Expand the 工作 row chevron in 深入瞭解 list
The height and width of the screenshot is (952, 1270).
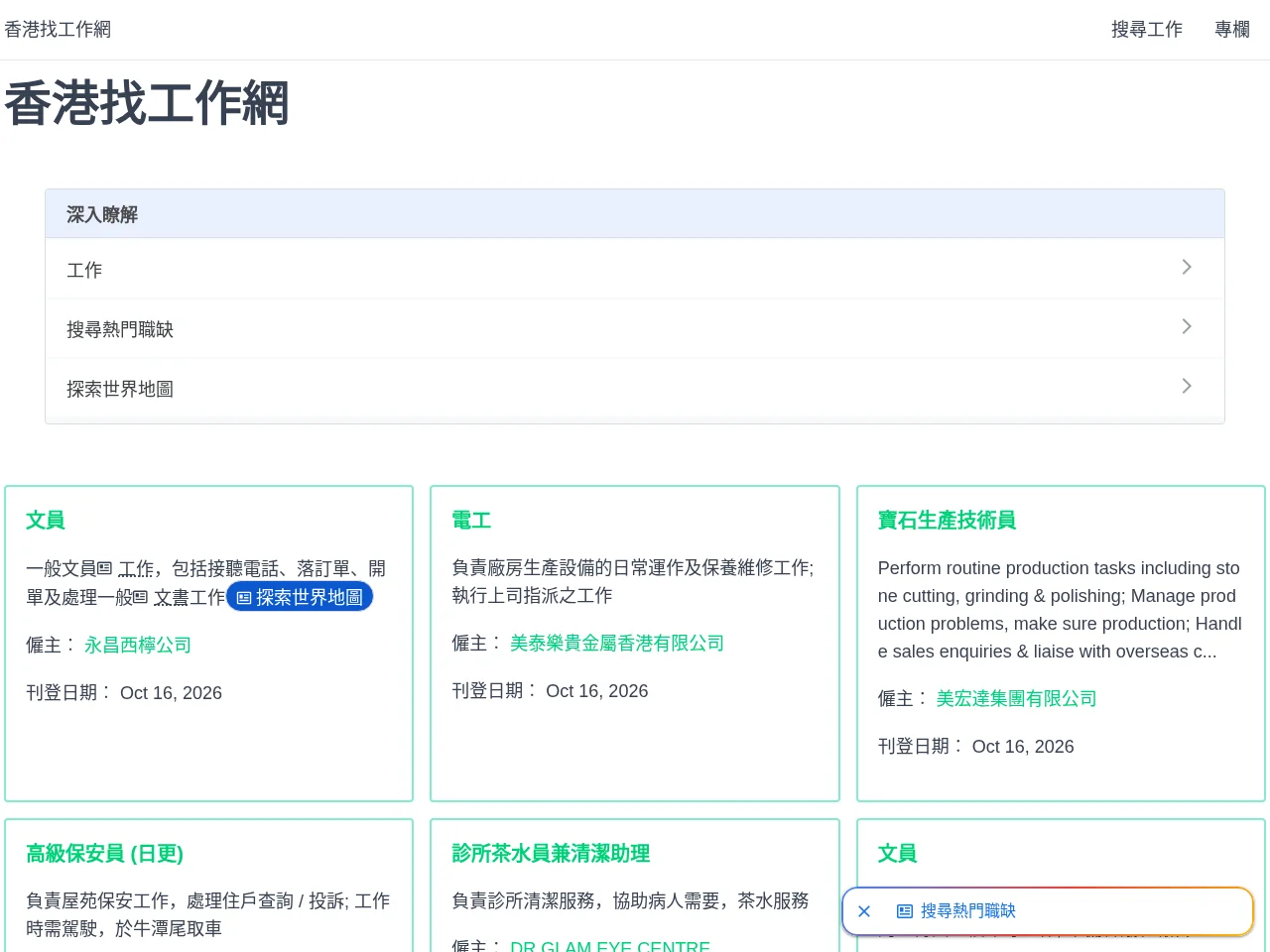click(x=1187, y=267)
